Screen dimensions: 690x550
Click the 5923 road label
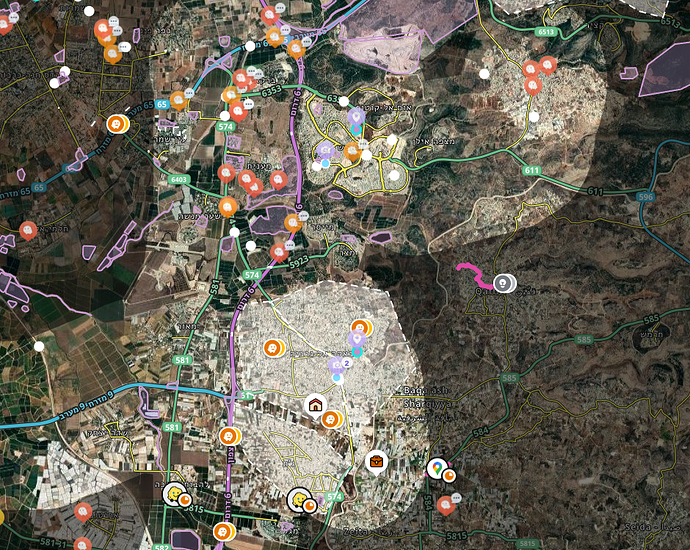point(299,261)
